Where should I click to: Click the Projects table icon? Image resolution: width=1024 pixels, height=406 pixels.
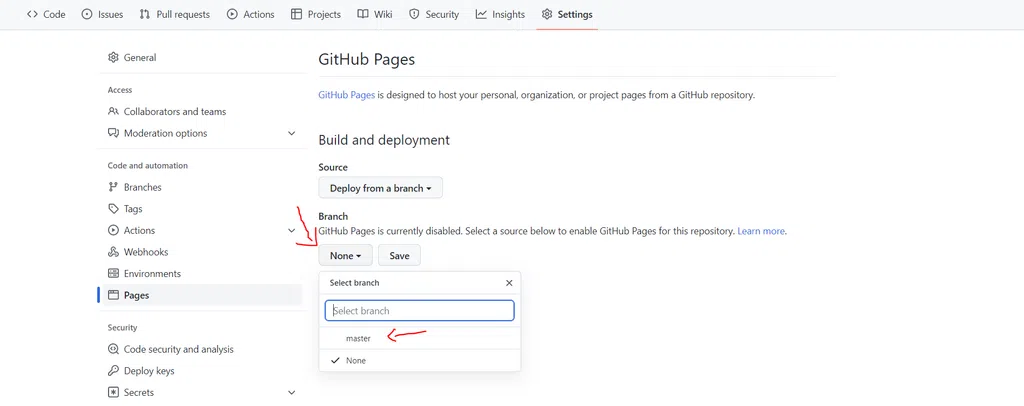tap(296, 14)
